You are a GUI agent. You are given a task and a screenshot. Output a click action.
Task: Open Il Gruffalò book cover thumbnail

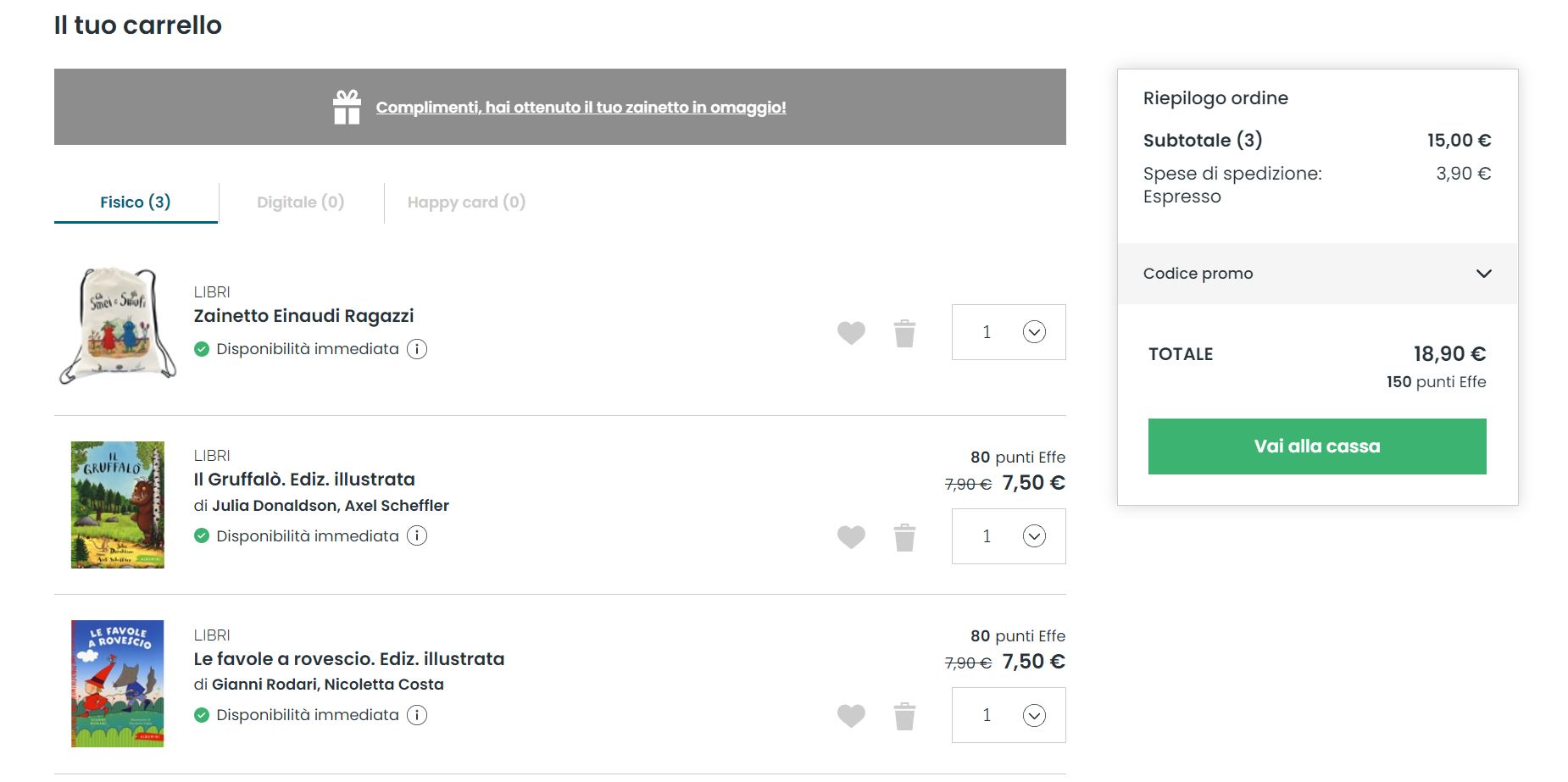coord(118,505)
